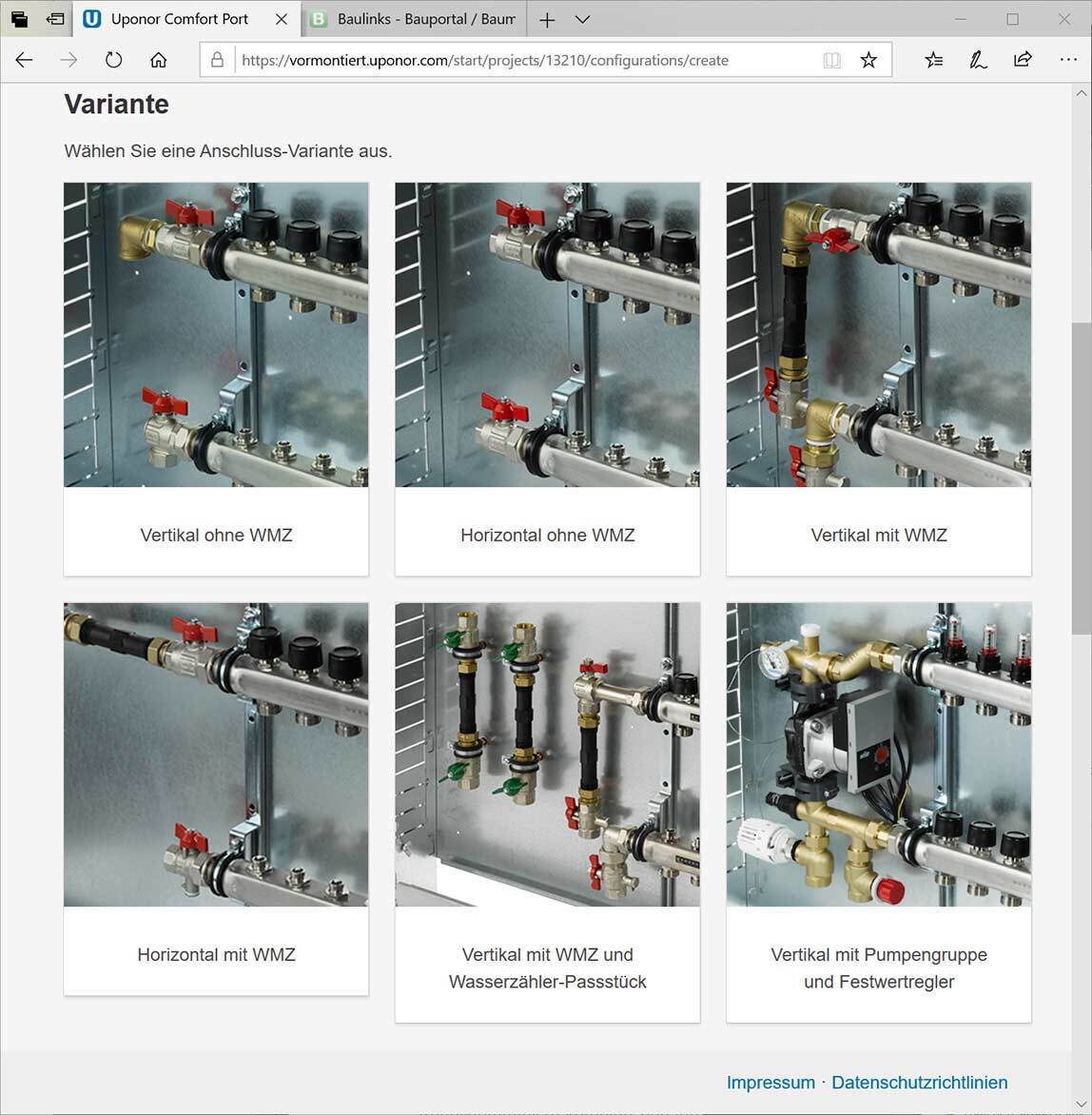Click the browser Forward arrow
1092x1115 pixels.
tap(68, 61)
